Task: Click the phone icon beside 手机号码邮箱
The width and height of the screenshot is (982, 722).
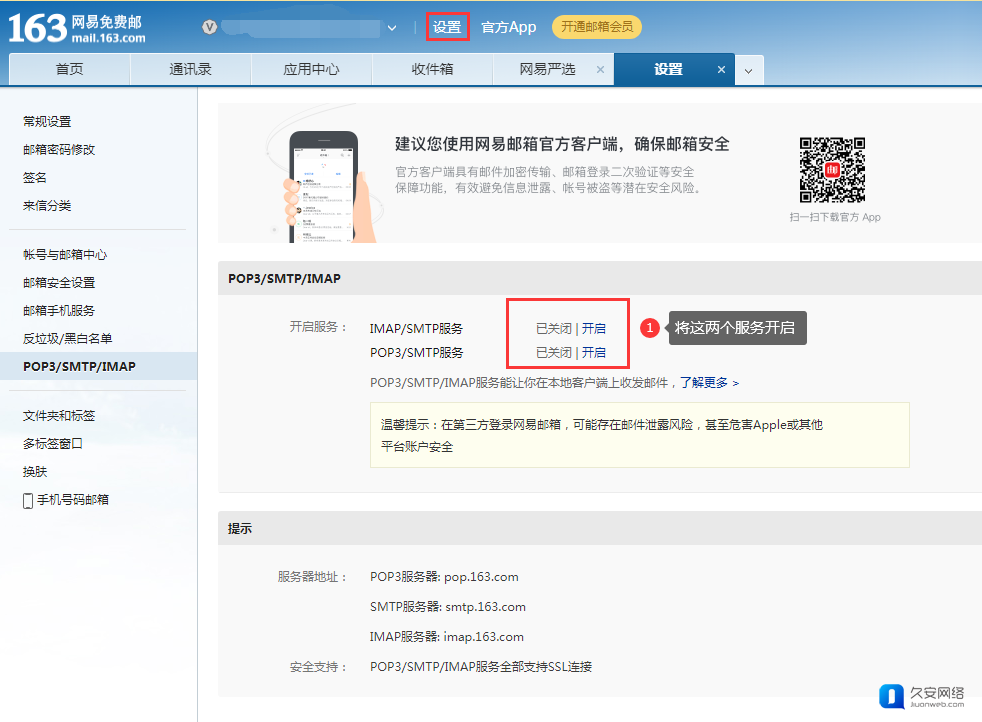Action: pos(28,500)
